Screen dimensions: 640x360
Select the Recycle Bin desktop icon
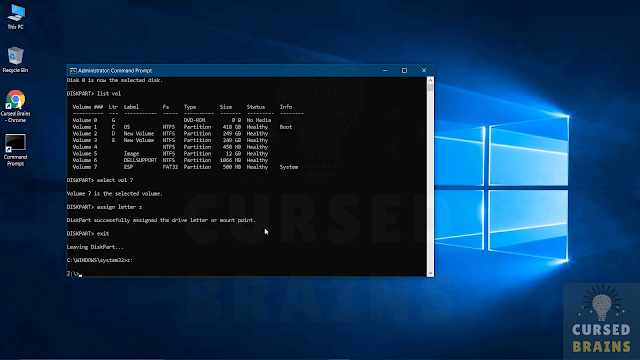coord(16,59)
